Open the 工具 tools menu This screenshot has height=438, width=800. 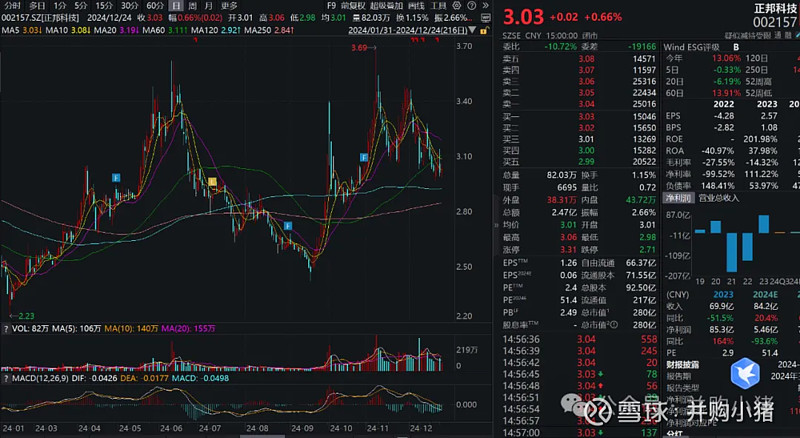click(438, 6)
